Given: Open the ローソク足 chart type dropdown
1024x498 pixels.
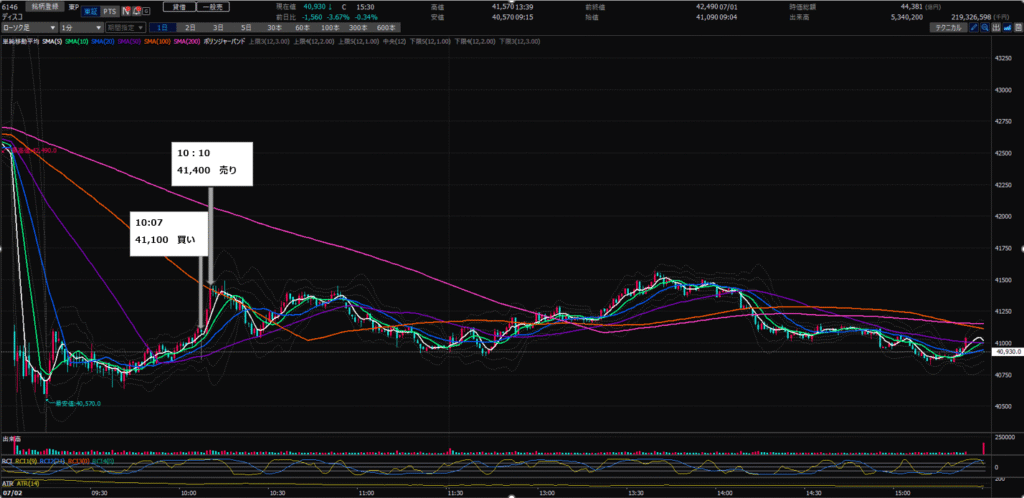Looking at the screenshot, I should (29, 28).
